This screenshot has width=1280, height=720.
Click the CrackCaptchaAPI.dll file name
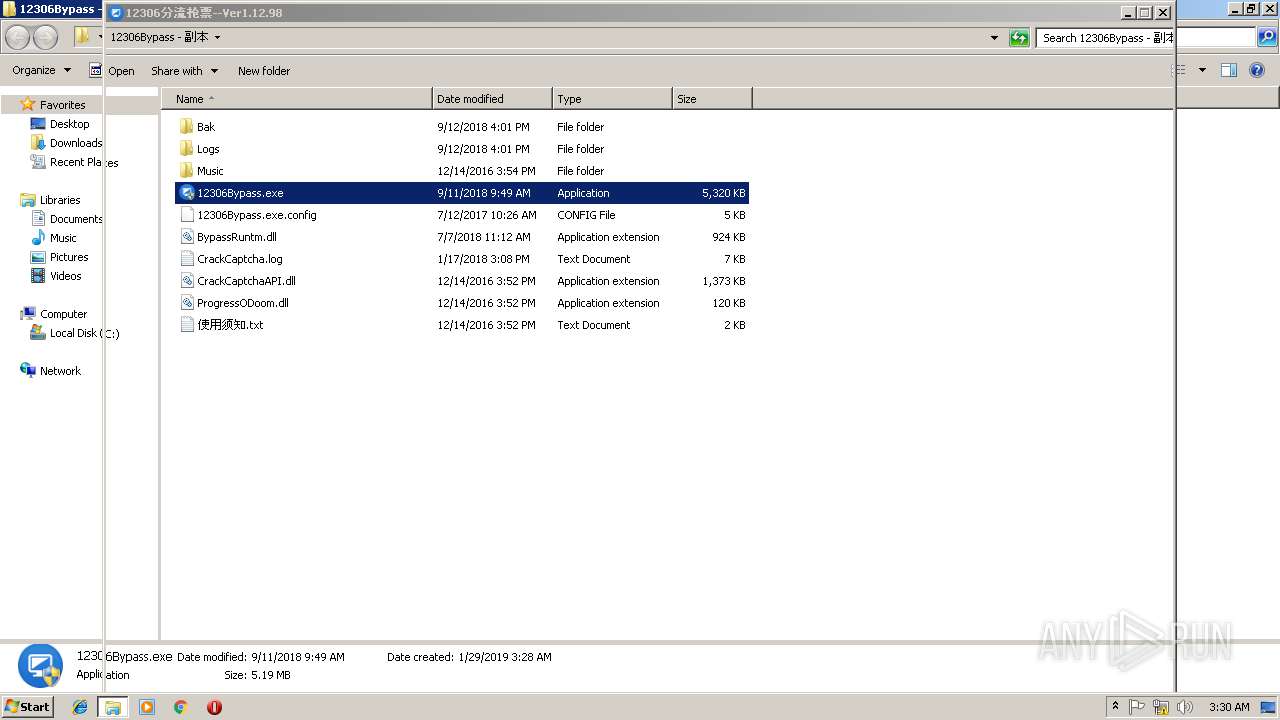click(x=246, y=281)
